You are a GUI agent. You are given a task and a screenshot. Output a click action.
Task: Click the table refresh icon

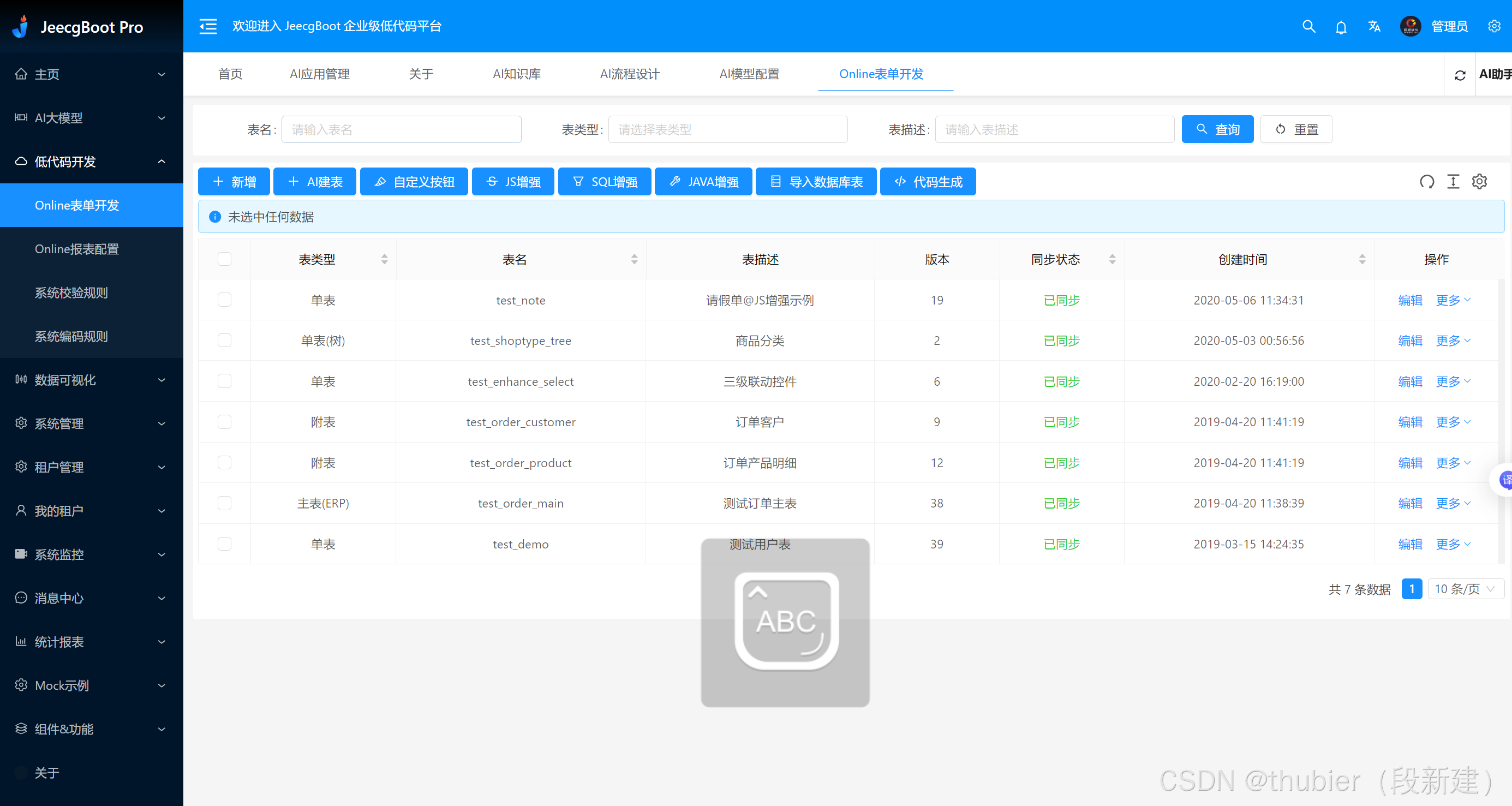click(x=1426, y=181)
